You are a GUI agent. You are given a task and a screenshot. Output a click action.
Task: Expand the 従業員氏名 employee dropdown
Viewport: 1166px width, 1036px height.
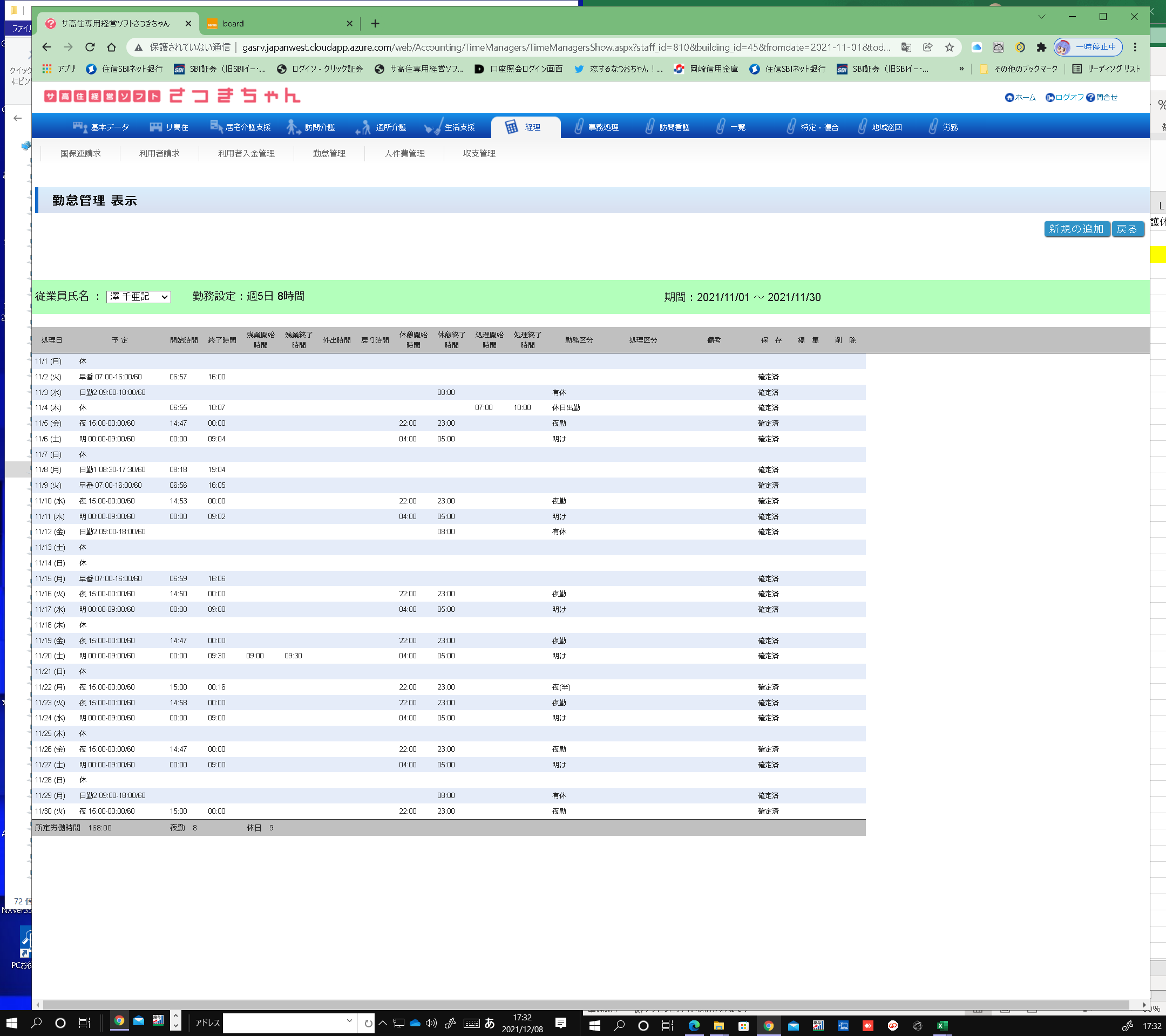pos(139,296)
